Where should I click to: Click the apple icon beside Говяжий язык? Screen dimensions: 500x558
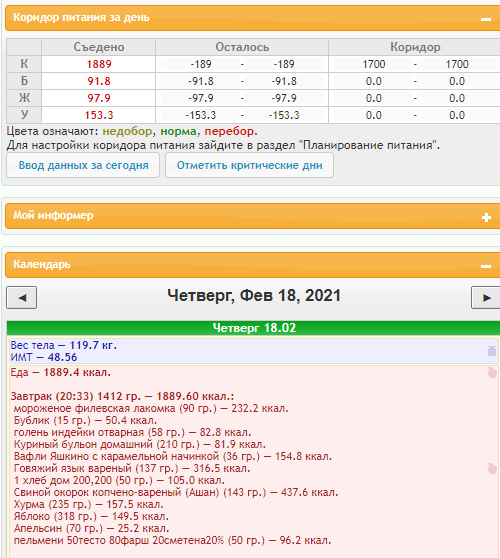coord(492,468)
